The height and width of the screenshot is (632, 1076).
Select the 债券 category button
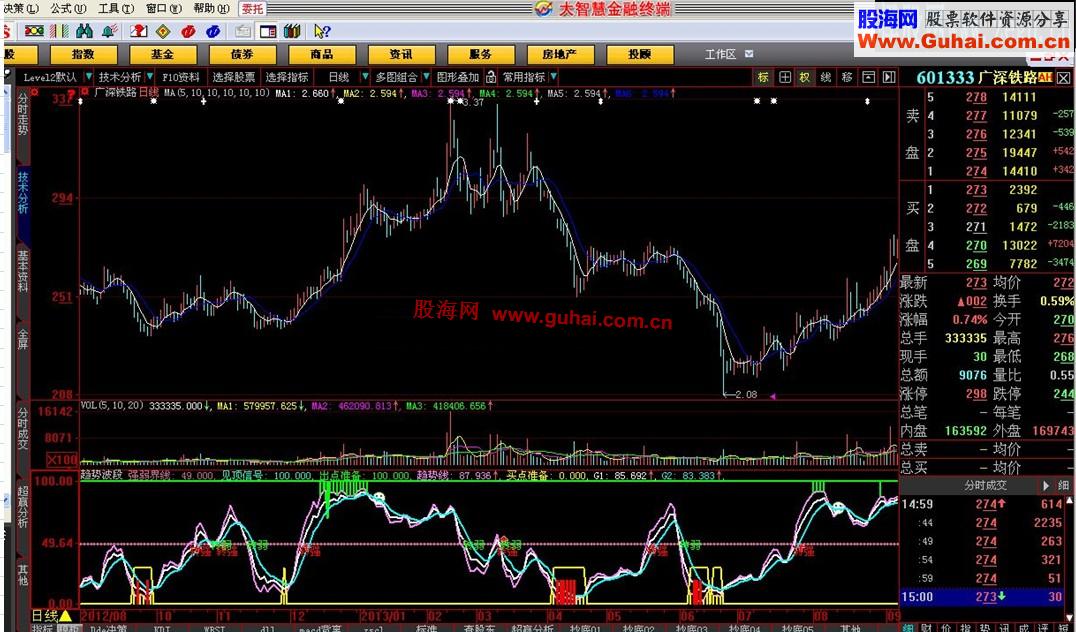pos(242,54)
